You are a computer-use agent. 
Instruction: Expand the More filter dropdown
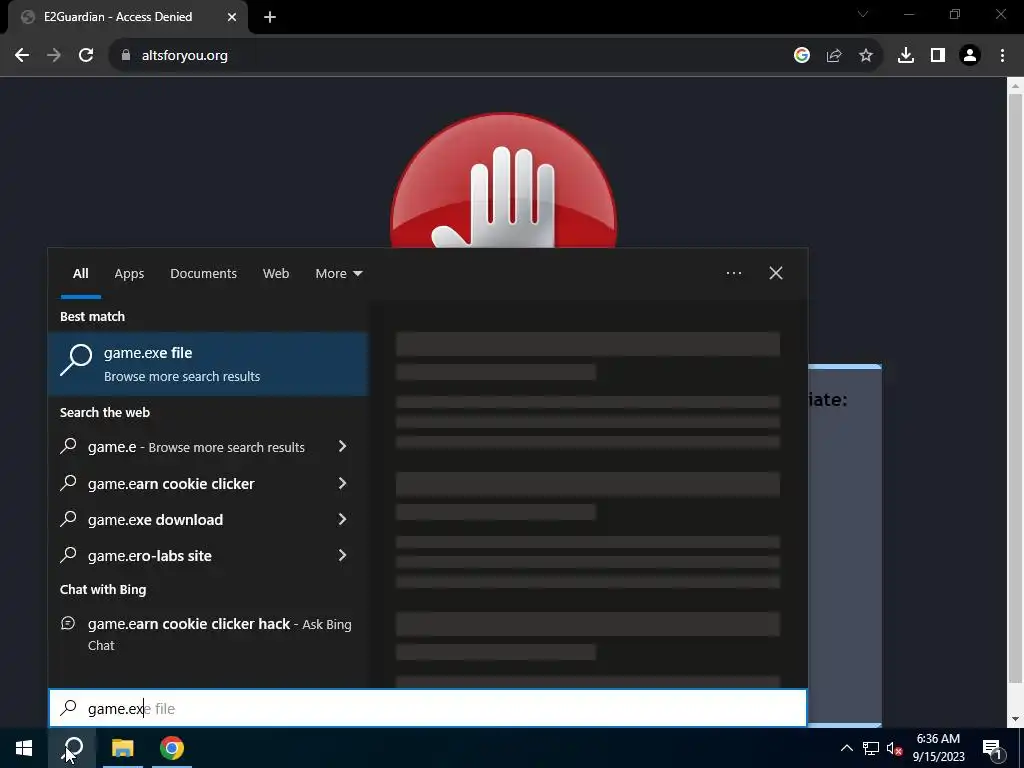(338, 274)
